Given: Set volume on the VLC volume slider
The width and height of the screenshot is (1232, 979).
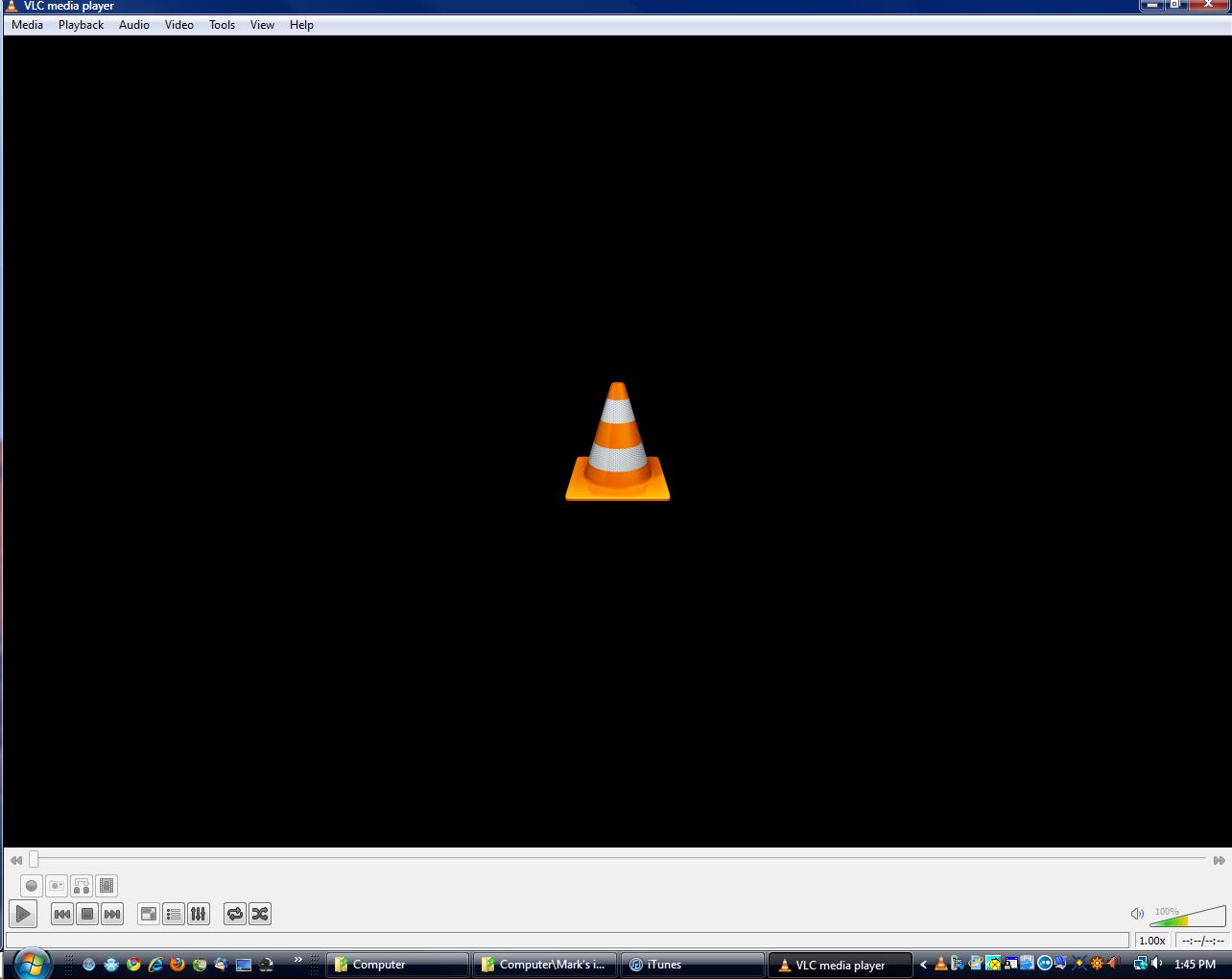Looking at the screenshot, I should pyautogui.click(x=1188, y=916).
